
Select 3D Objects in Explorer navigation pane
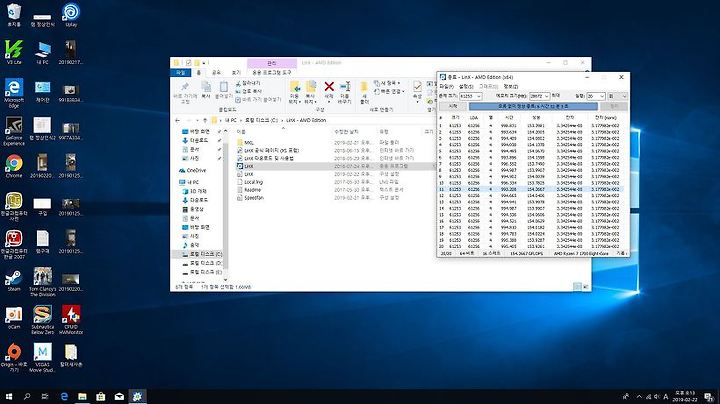195,191
